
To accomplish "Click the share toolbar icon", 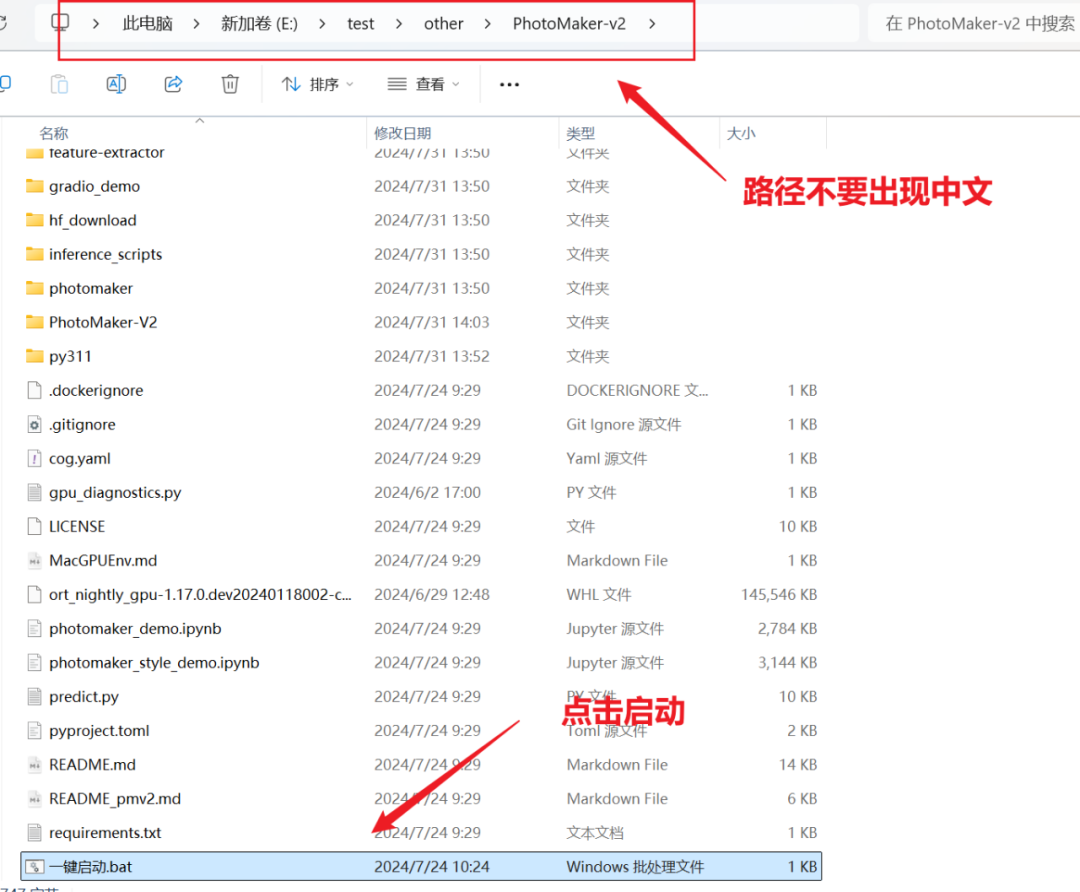I will coord(174,84).
